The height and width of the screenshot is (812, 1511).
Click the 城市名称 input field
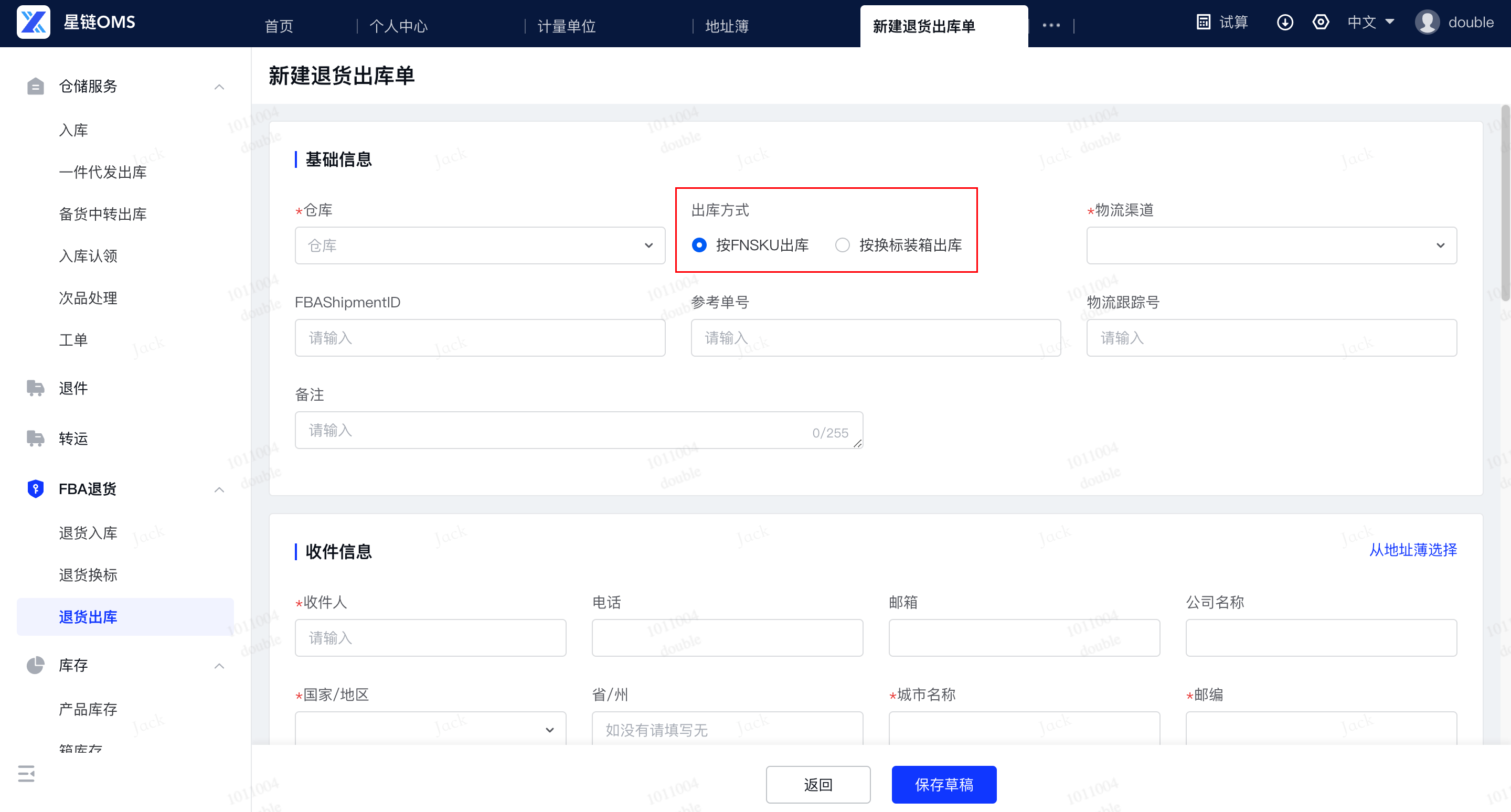[x=1024, y=728]
